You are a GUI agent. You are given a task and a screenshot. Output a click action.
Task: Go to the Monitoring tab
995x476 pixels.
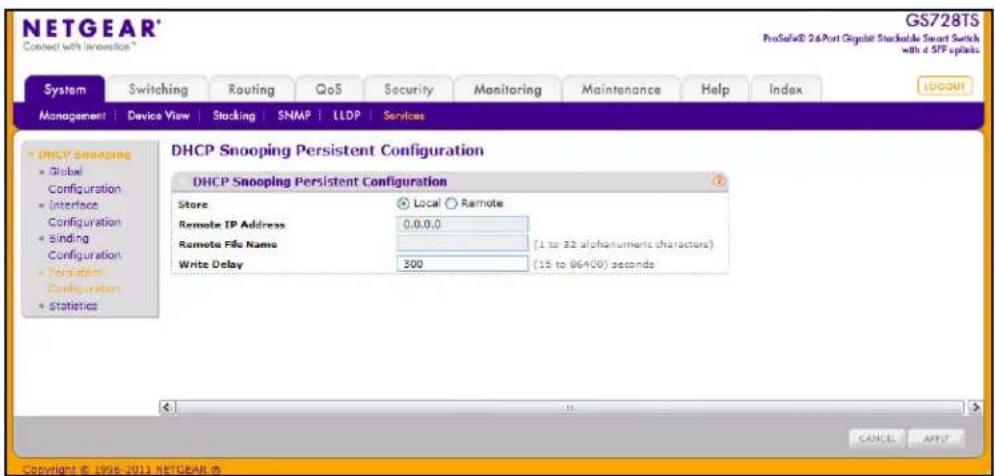508,90
